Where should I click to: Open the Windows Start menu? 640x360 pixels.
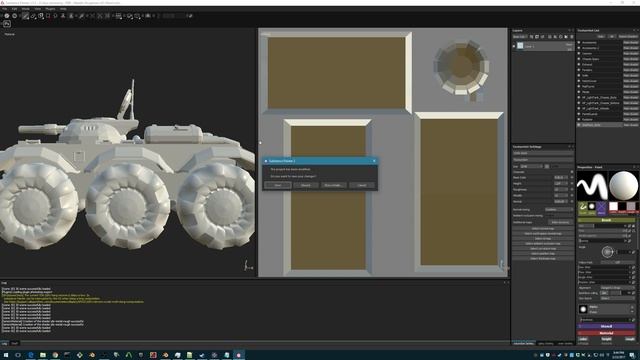tap(6, 355)
